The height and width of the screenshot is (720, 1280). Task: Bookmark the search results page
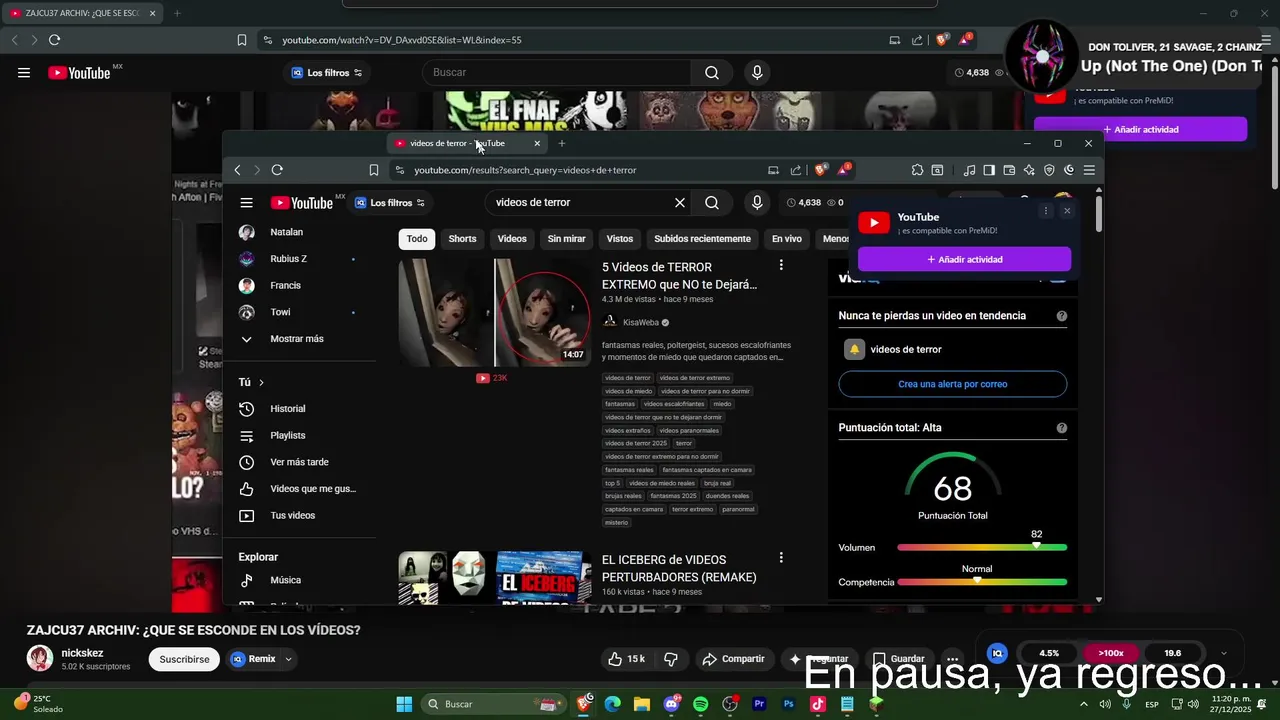[x=374, y=170]
